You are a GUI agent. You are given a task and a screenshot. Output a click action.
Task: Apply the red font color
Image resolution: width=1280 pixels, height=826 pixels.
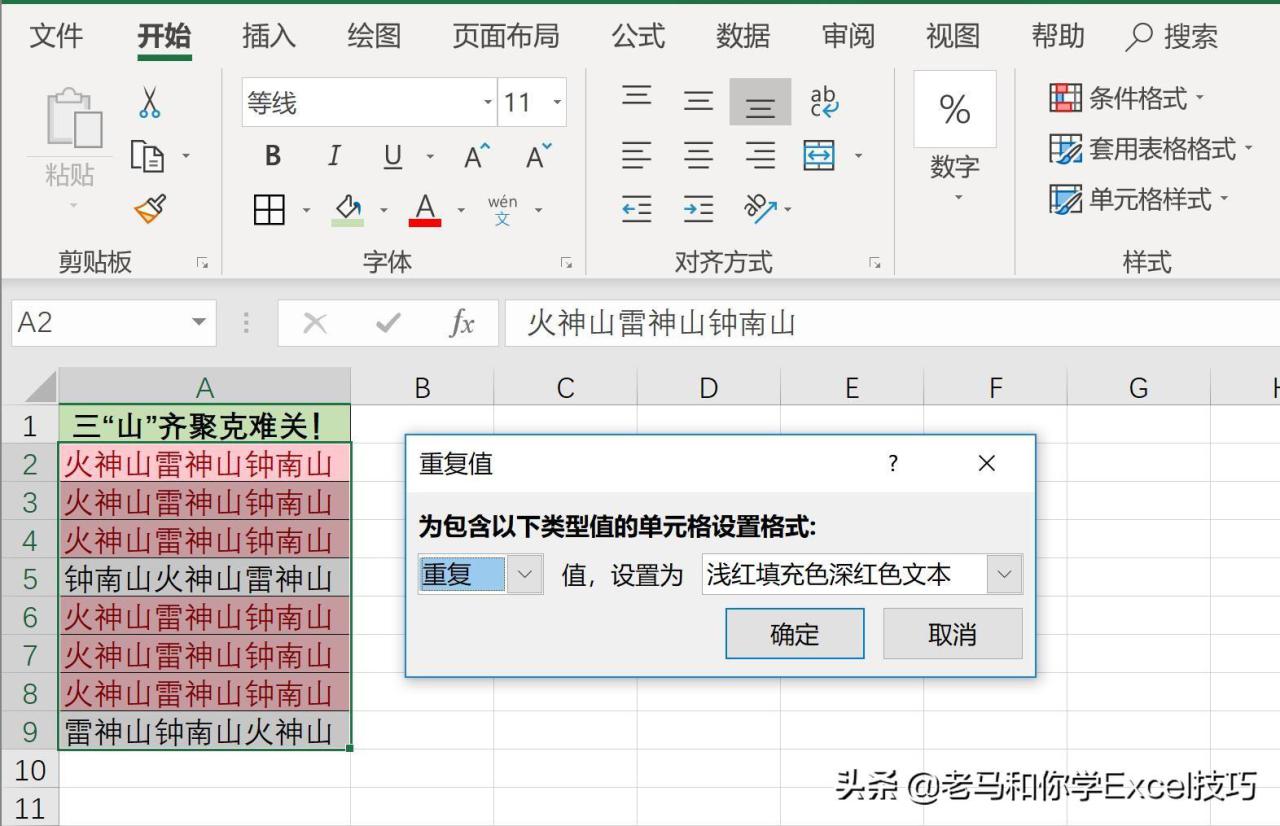pos(425,210)
